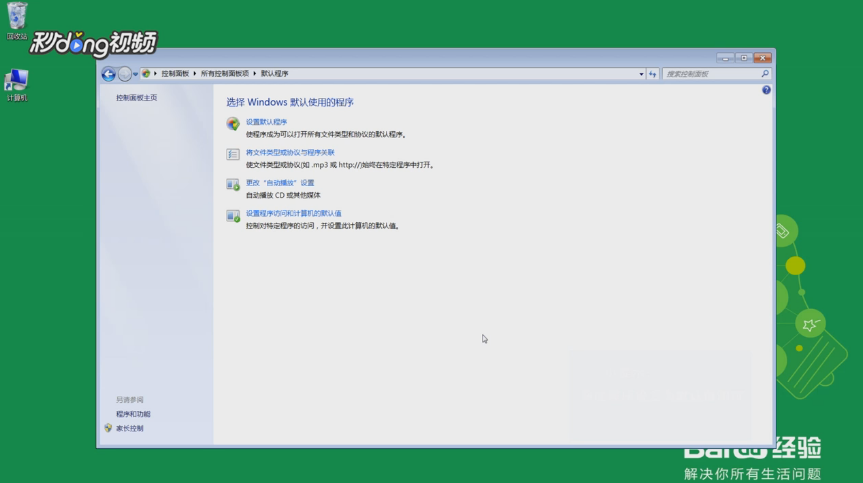Maximize the Default Programs window

(744, 58)
